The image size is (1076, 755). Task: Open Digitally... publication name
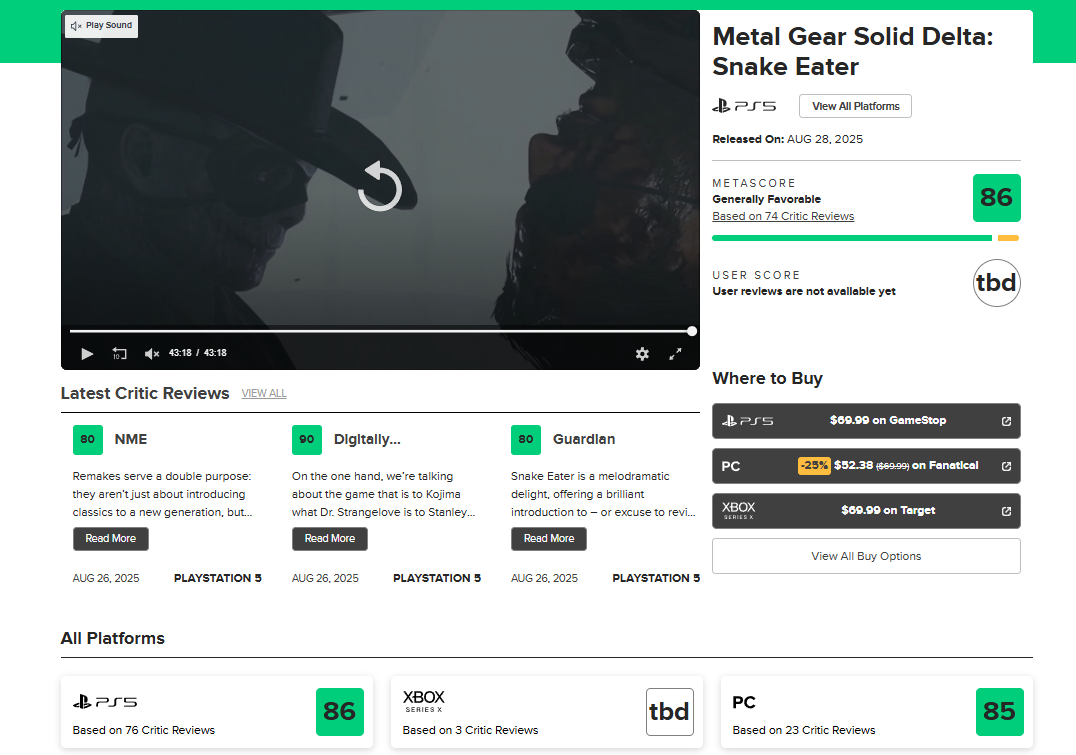tap(367, 439)
